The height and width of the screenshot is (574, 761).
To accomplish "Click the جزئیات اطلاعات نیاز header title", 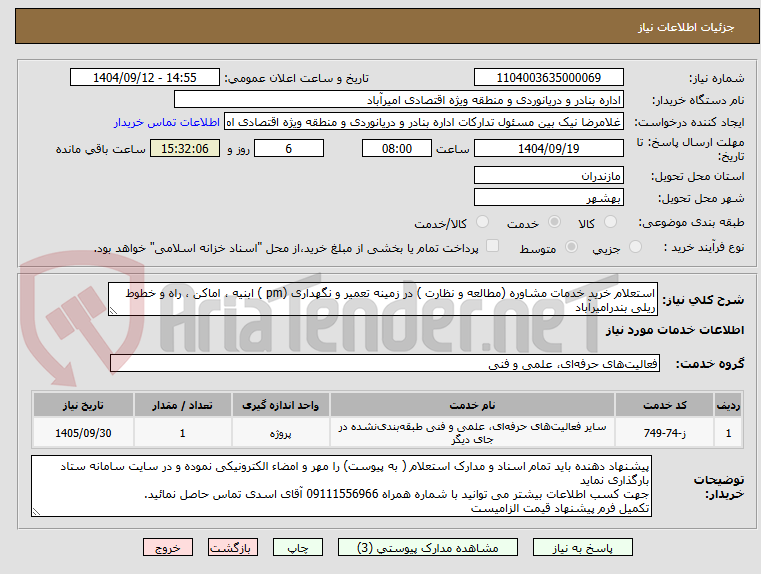I will point(686,27).
